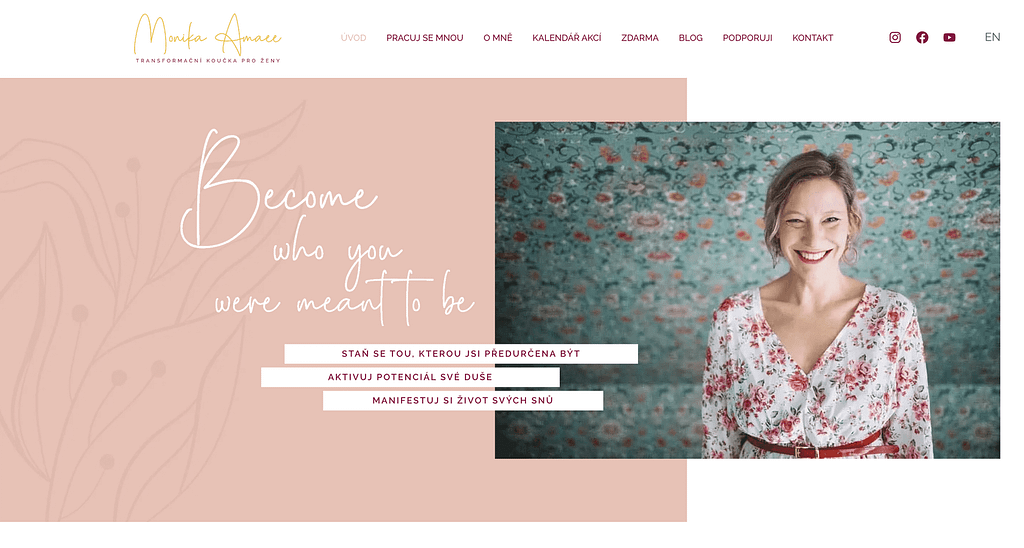Click the 'STAŇ SE TOU, KTEROU JSI PŘEDURČENA BÝT' banner
Viewport: 1024px width, 548px height.
pyautogui.click(x=461, y=353)
